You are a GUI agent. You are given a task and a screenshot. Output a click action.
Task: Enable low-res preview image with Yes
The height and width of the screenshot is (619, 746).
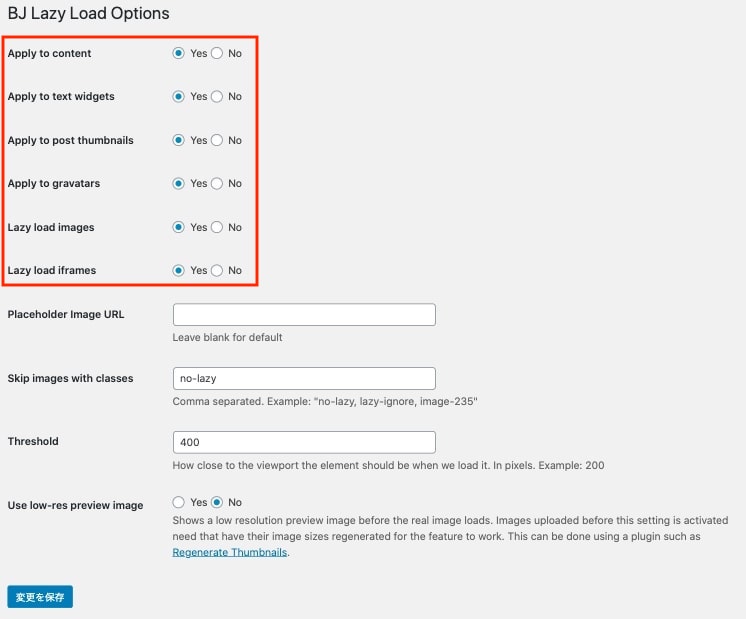point(179,502)
